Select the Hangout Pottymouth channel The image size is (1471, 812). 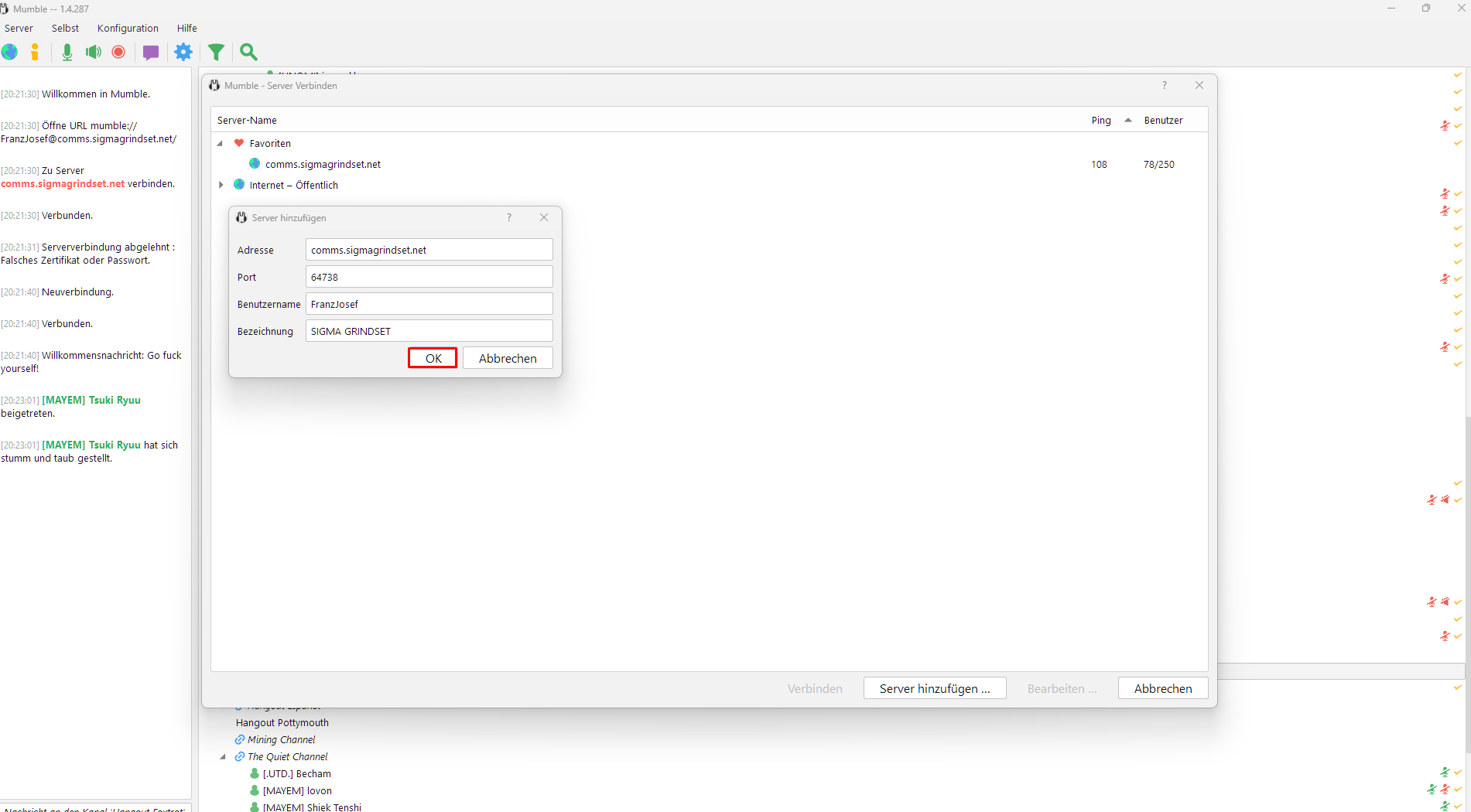[282, 723]
